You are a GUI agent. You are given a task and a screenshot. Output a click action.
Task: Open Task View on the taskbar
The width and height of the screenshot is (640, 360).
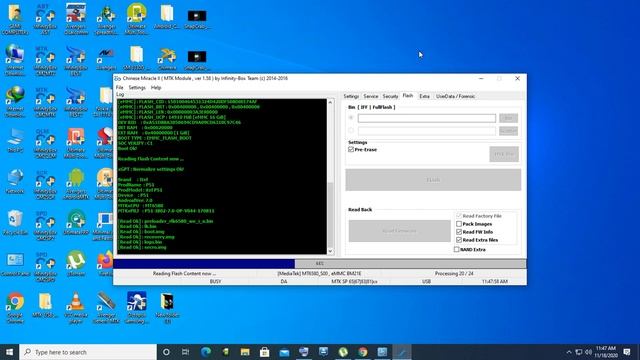[185, 352]
